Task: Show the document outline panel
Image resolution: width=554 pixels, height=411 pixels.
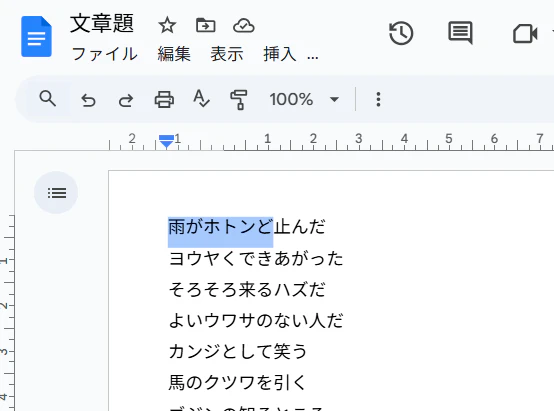Action: 56,193
